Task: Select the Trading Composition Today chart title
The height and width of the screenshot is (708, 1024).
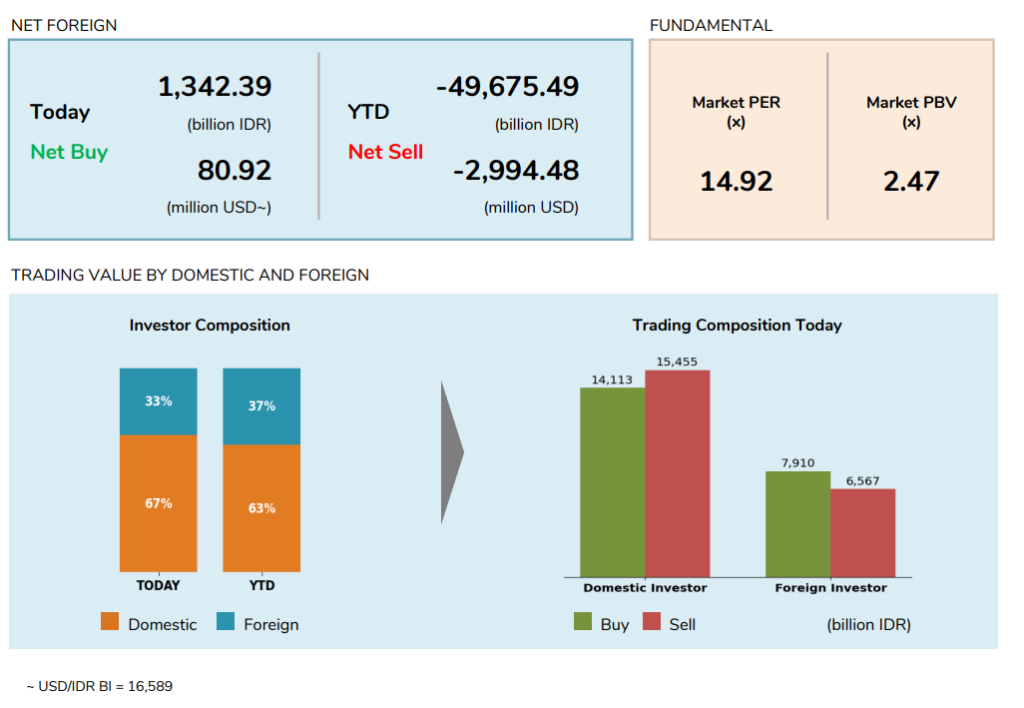Action: coord(737,325)
